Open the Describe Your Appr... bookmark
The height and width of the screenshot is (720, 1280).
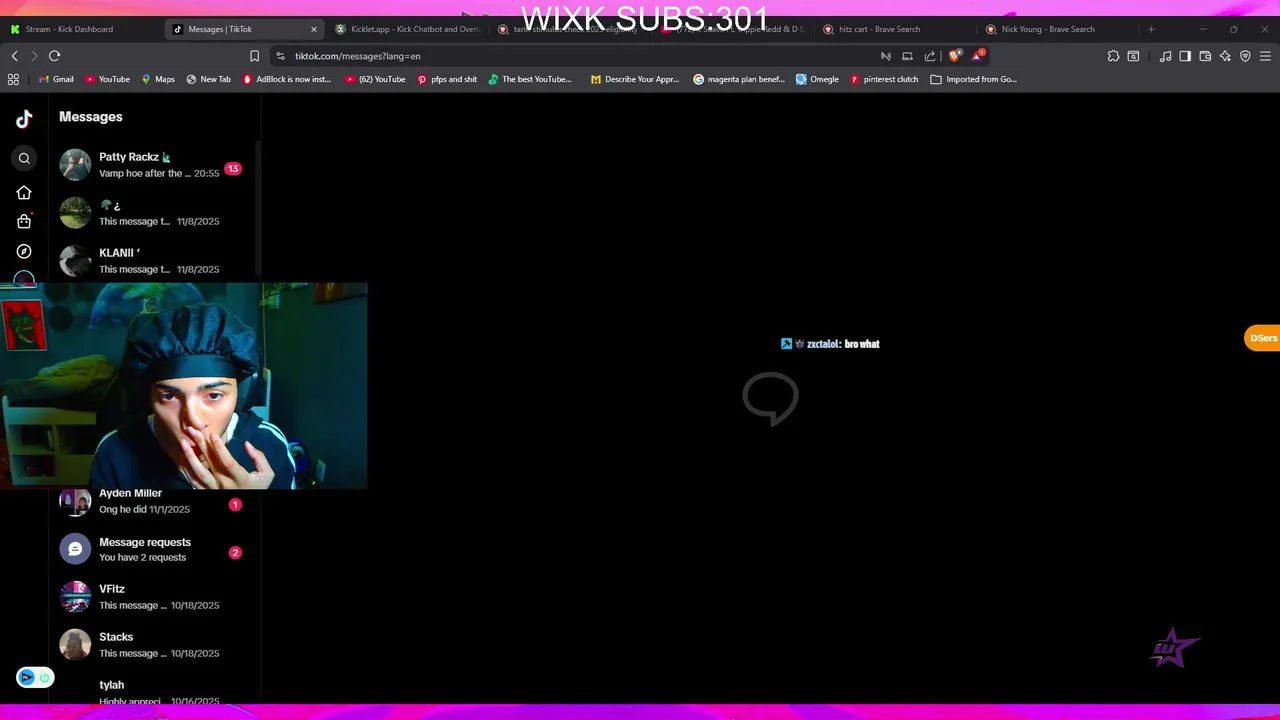click(x=635, y=79)
